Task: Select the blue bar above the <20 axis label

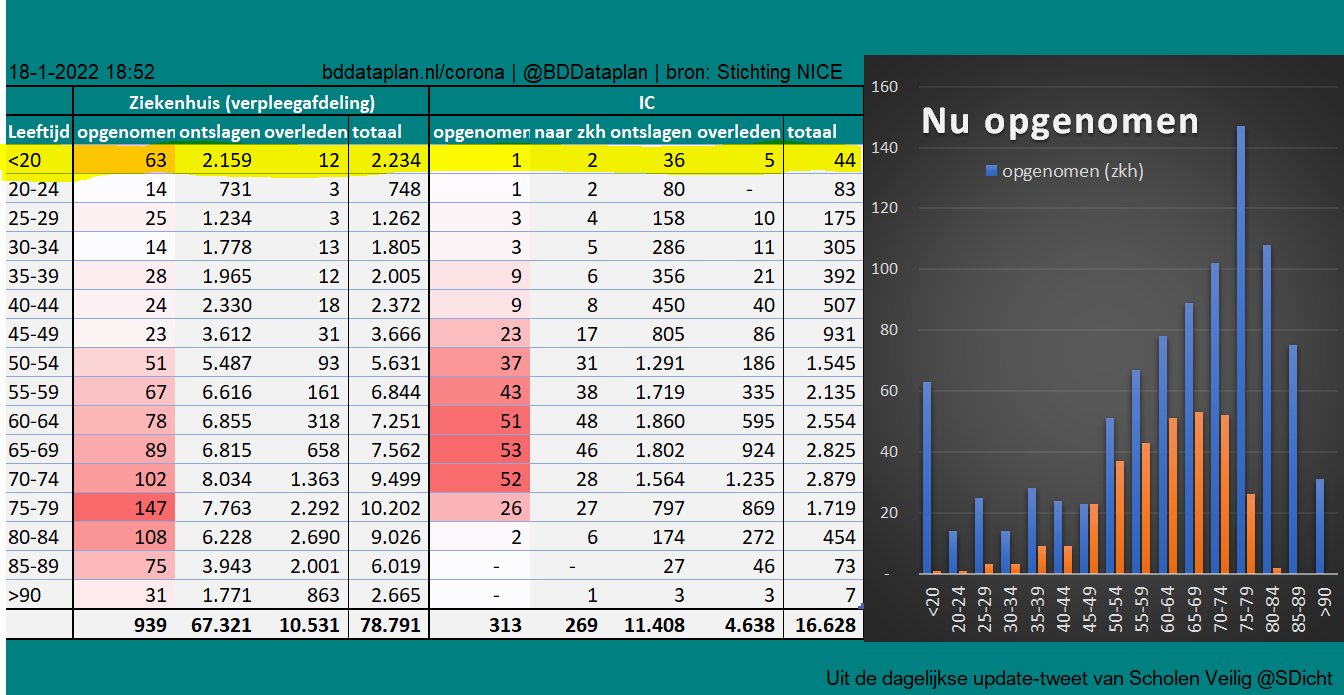Action: 926,478
